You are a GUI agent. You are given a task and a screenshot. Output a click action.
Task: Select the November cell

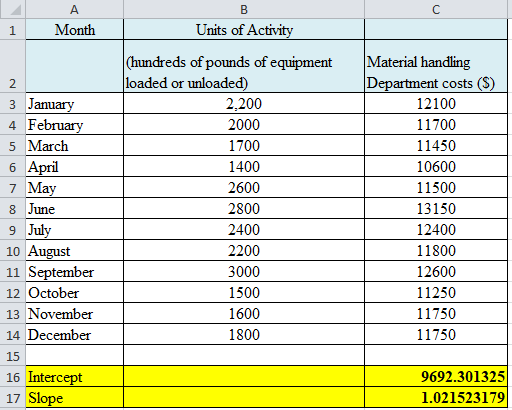[x=74, y=314]
